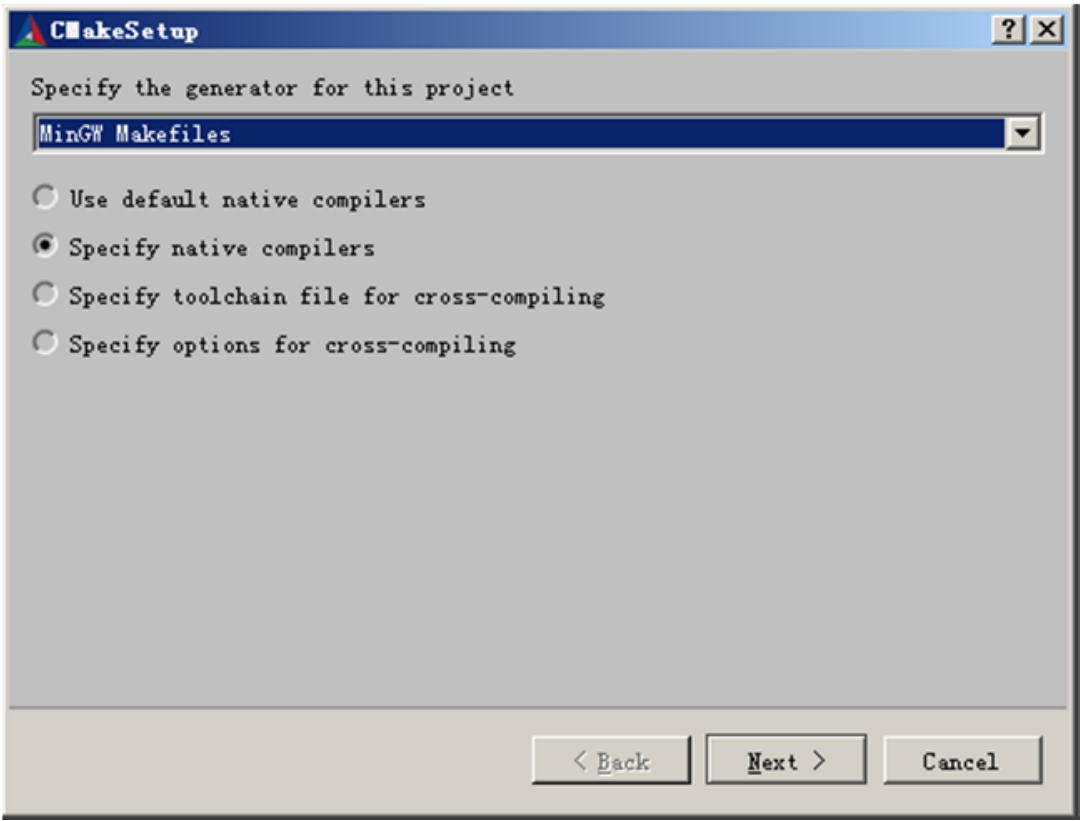Go to previous page with Back button

tap(611, 760)
